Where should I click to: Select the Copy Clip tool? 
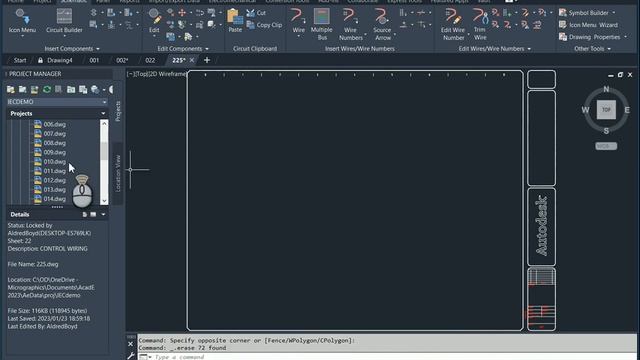pyautogui.click(x=264, y=25)
